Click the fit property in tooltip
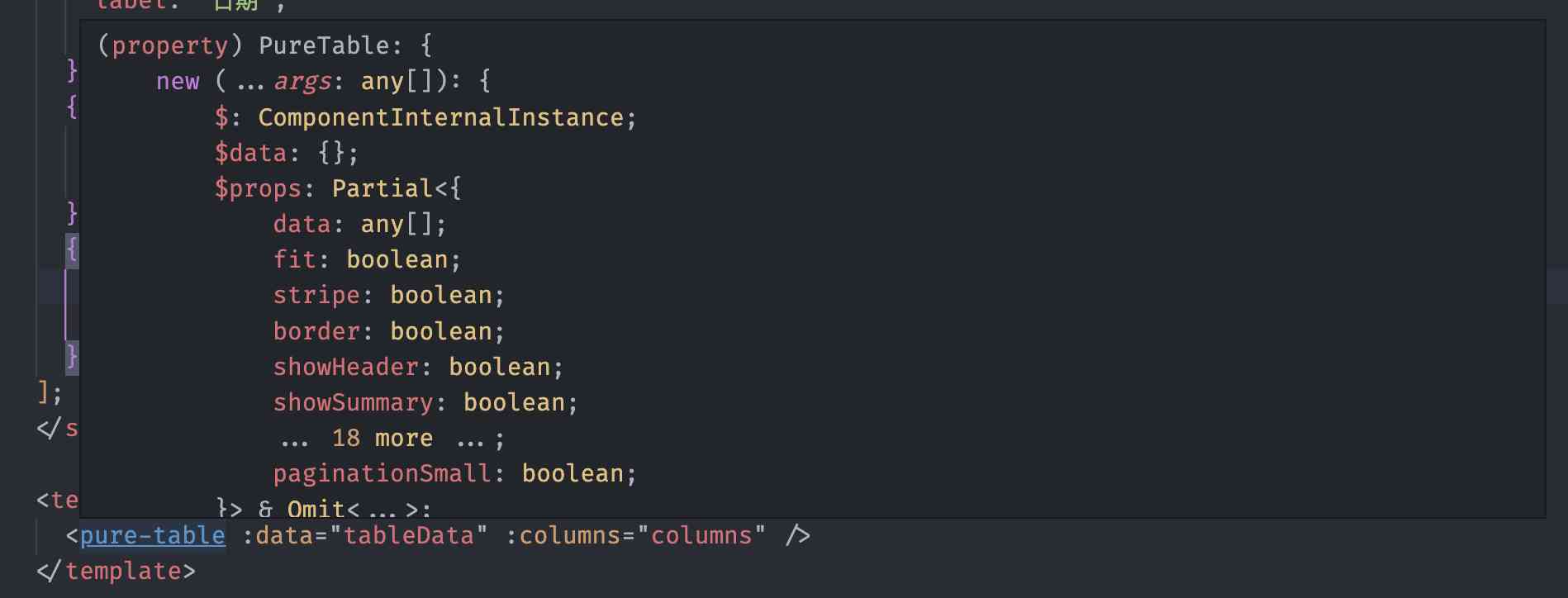1568x598 pixels. tap(294, 260)
